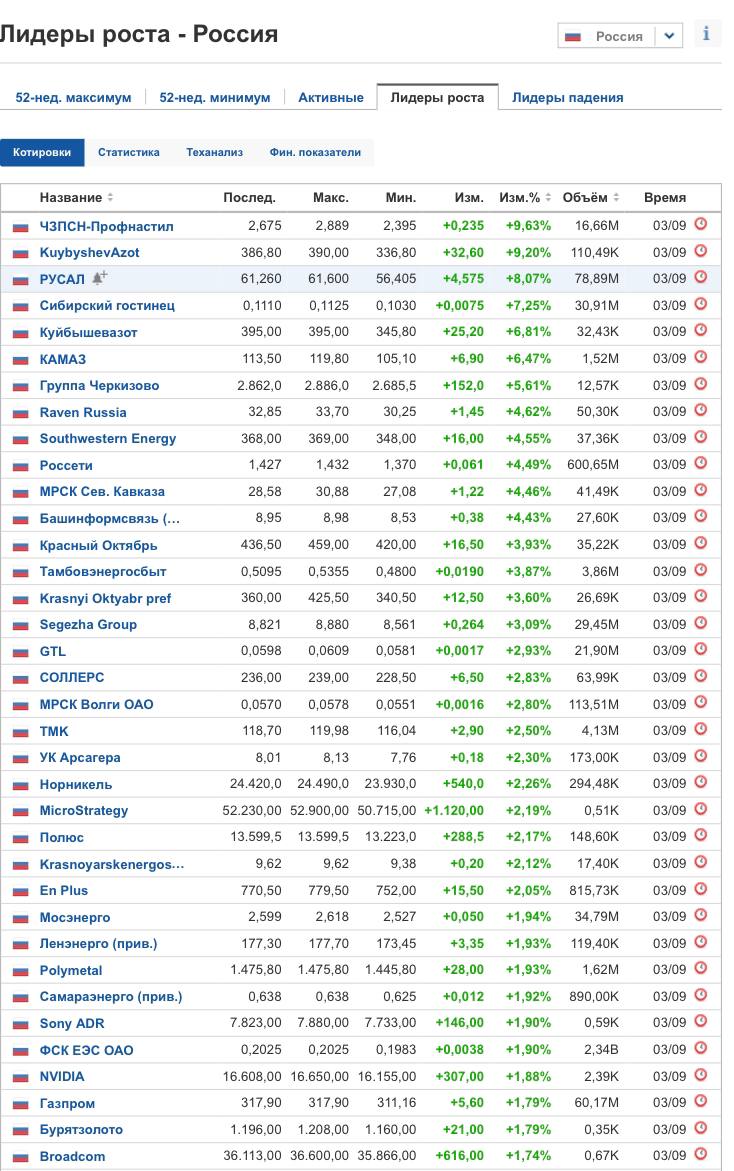Sort the table by Изм.% column

525,198
